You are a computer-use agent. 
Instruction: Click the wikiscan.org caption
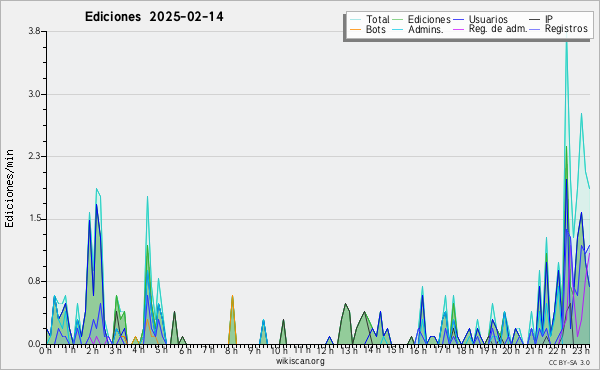(x=300, y=361)
